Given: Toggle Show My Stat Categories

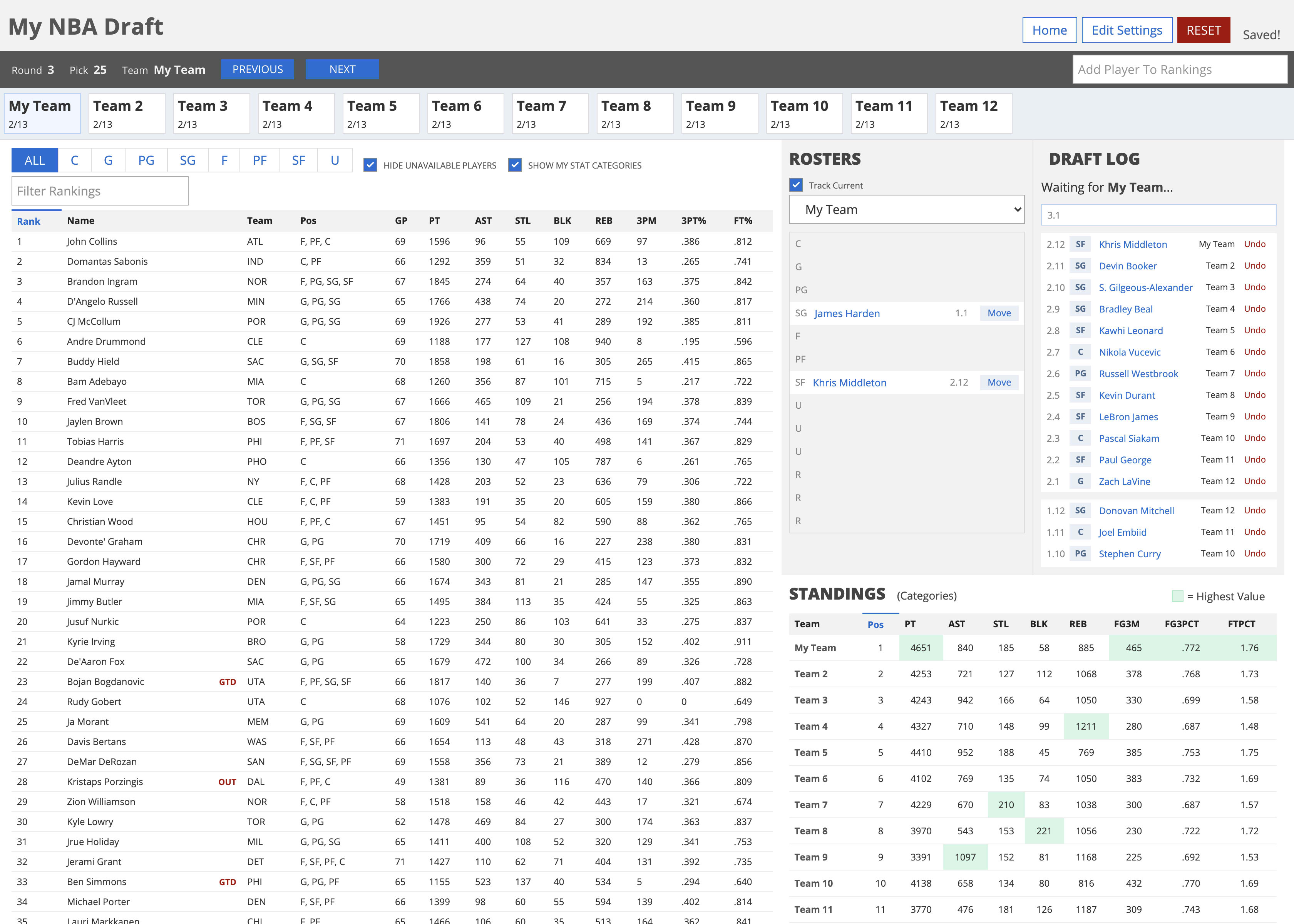Looking at the screenshot, I should pos(515,164).
